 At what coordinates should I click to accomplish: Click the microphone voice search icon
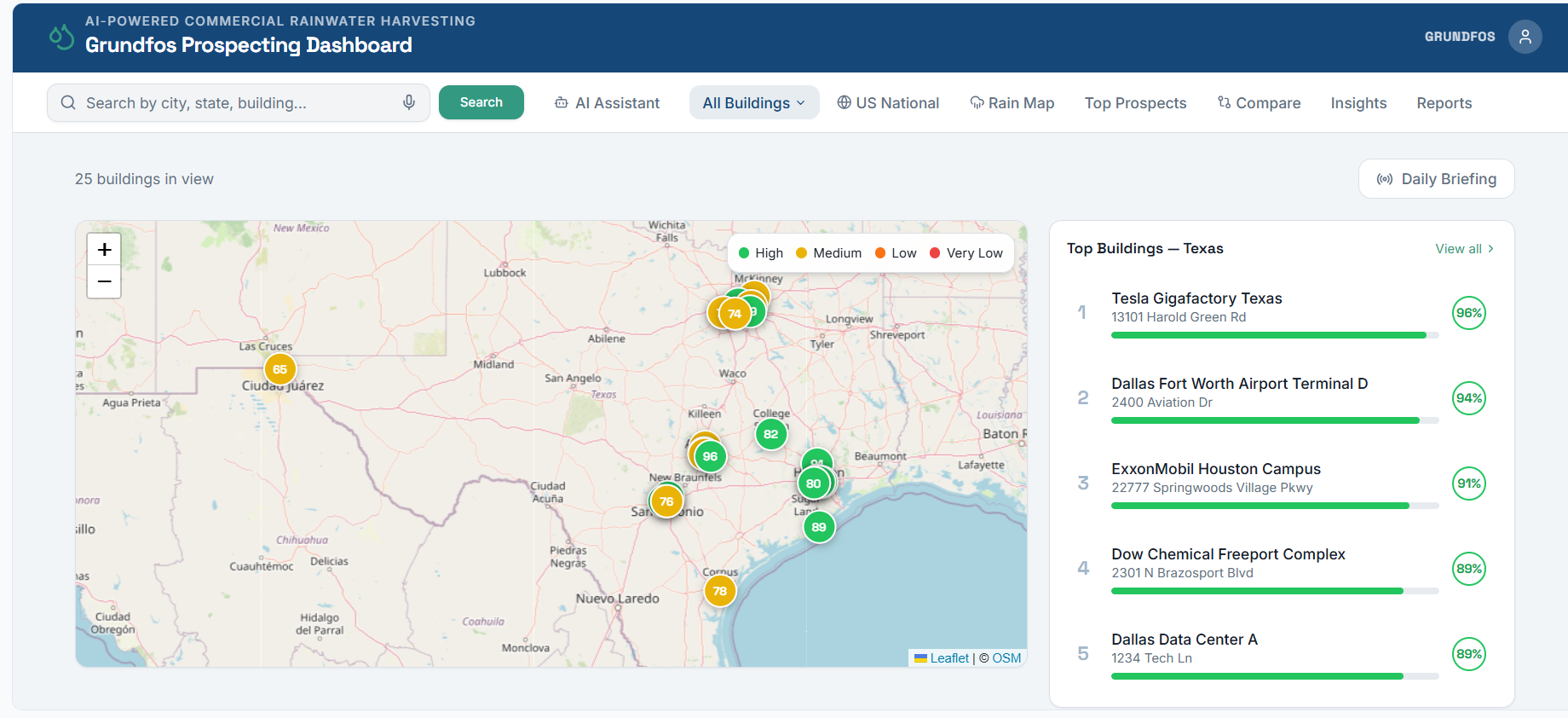coord(409,102)
